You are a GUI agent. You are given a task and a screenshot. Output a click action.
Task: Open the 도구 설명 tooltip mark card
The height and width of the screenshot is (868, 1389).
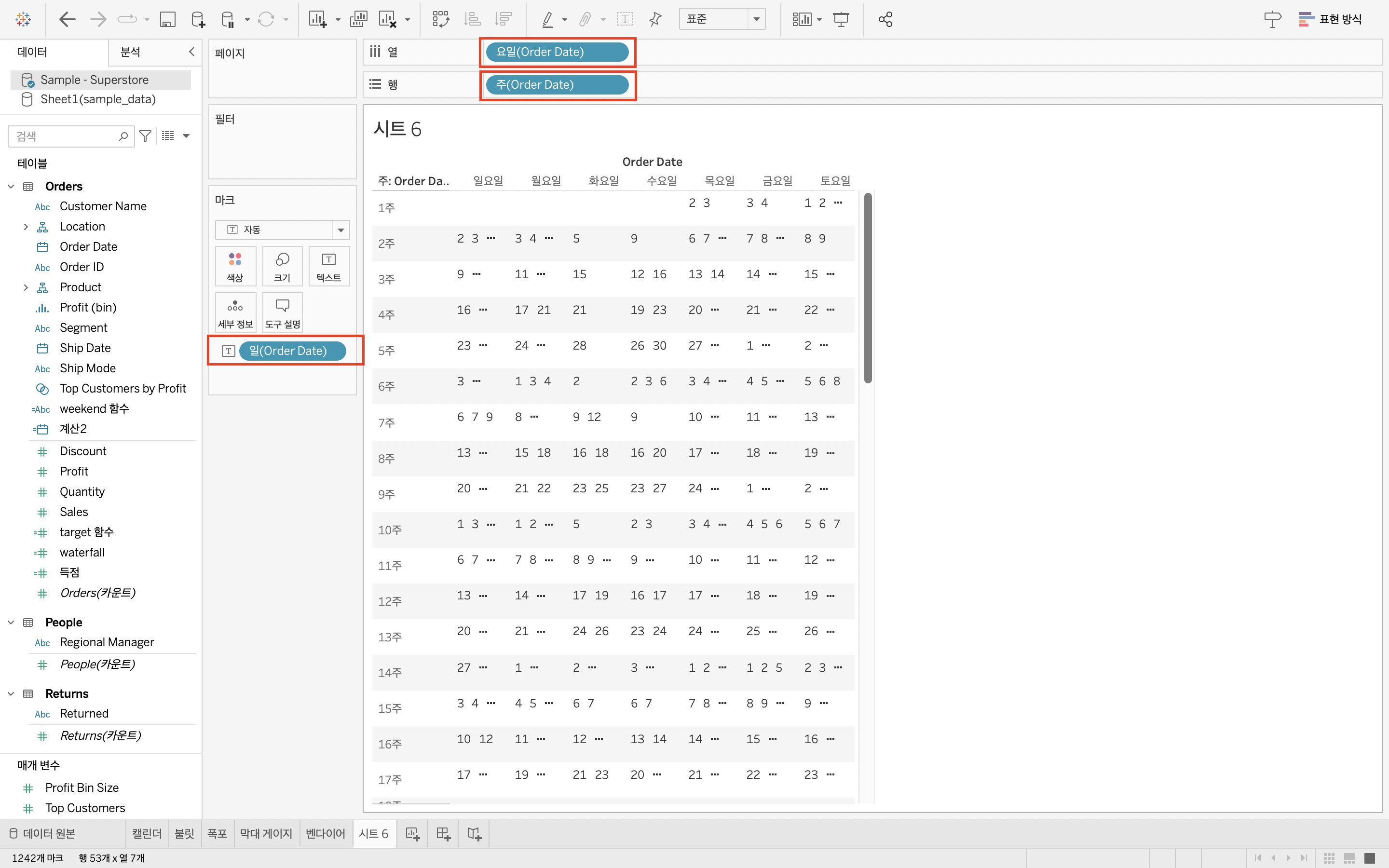point(282,312)
